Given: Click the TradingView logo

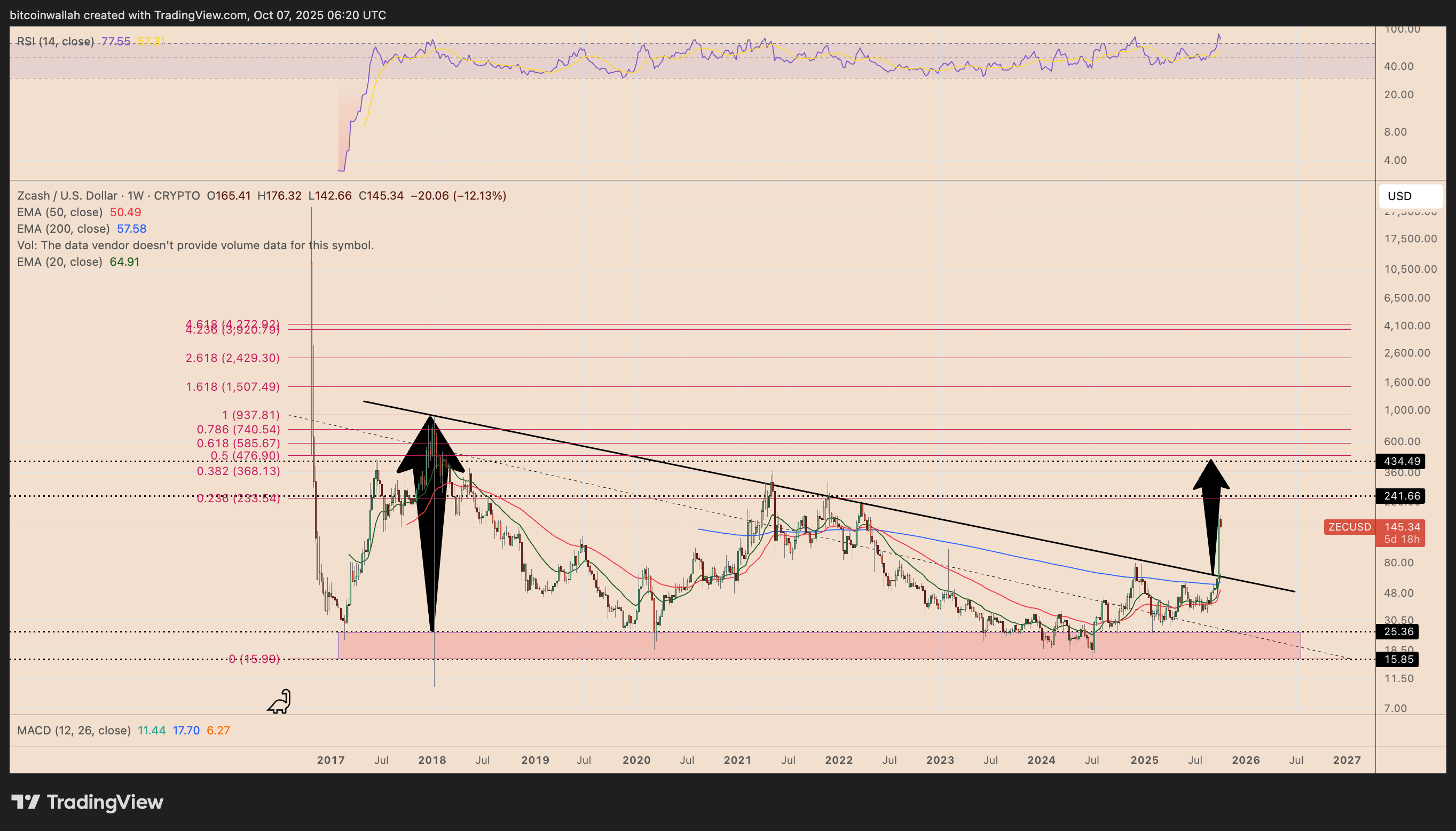Looking at the screenshot, I should [87, 802].
